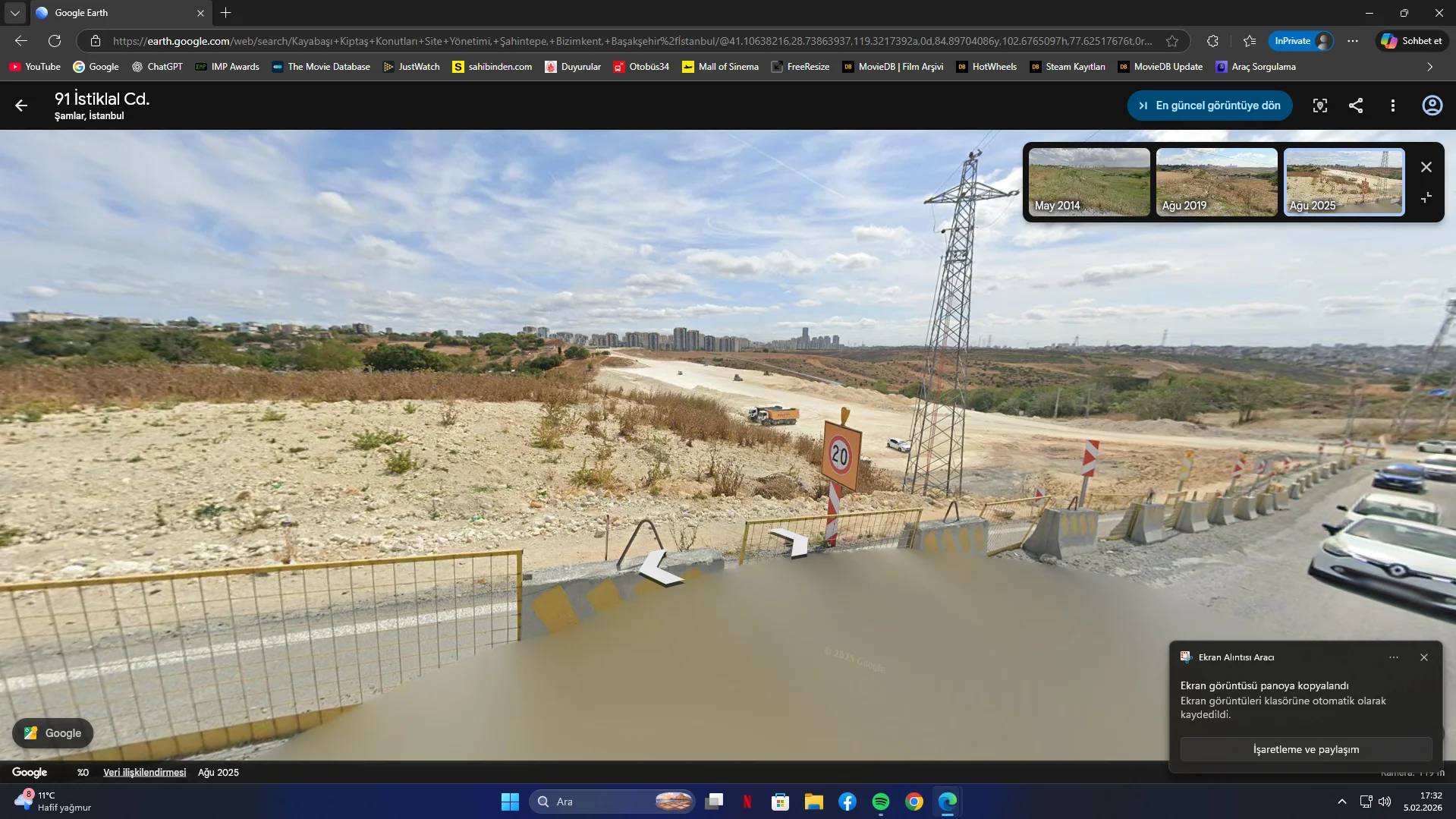Open the share icon in header
Screen dimensions: 1456x819
pyautogui.click(x=1356, y=106)
